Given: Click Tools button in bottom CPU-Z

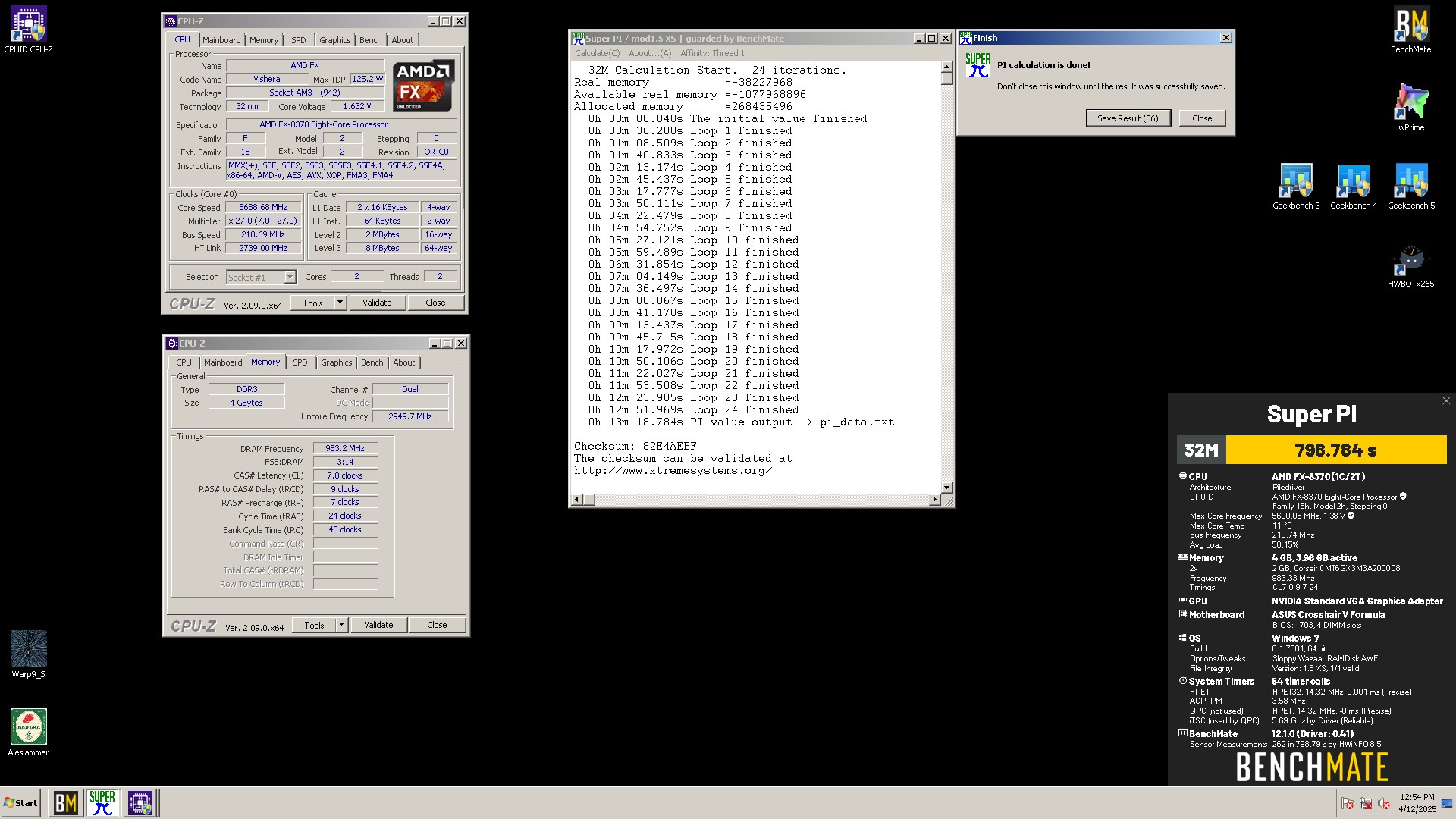Looking at the screenshot, I should [x=314, y=625].
